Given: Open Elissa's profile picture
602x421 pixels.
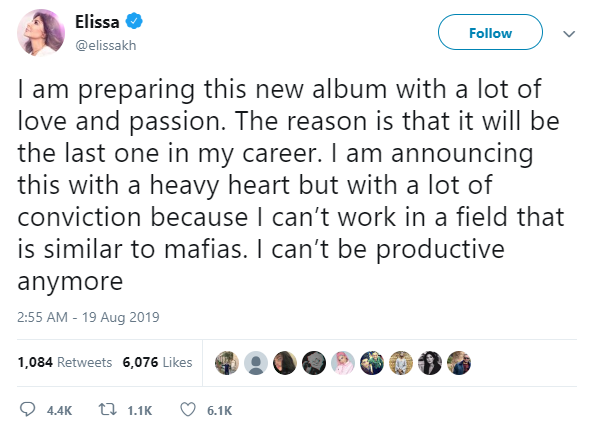Looking at the screenshot, I should click(42, 33).
